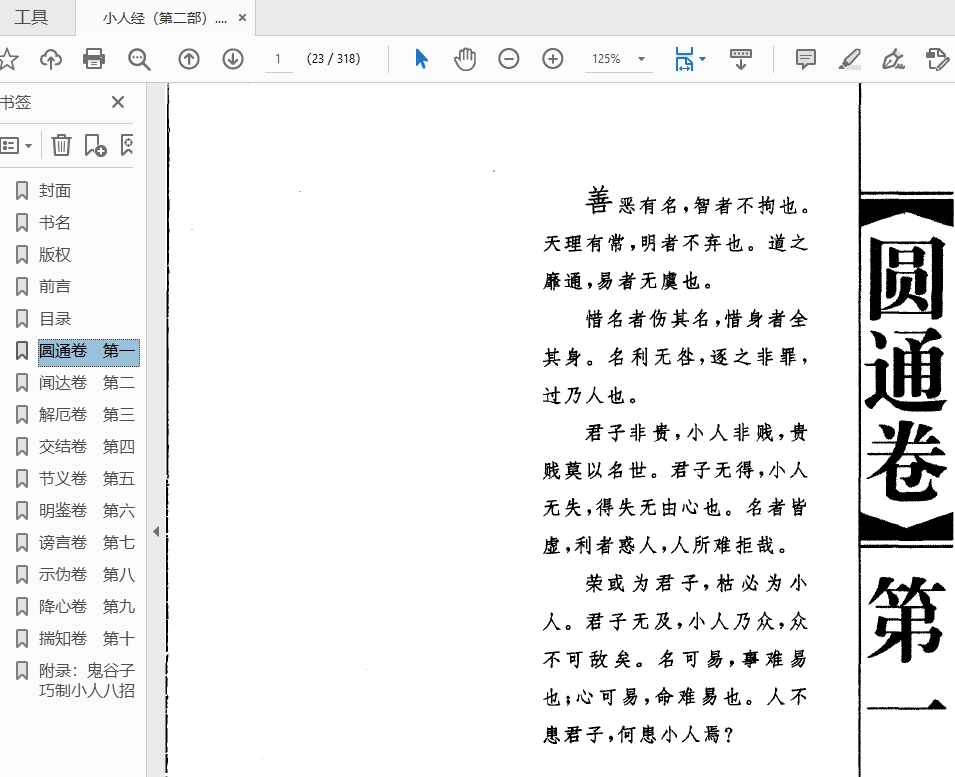The width and height of the screenshot is (955, 777).
Task: Open the 闻达卷 第二 bookmark
Action: 86,382
